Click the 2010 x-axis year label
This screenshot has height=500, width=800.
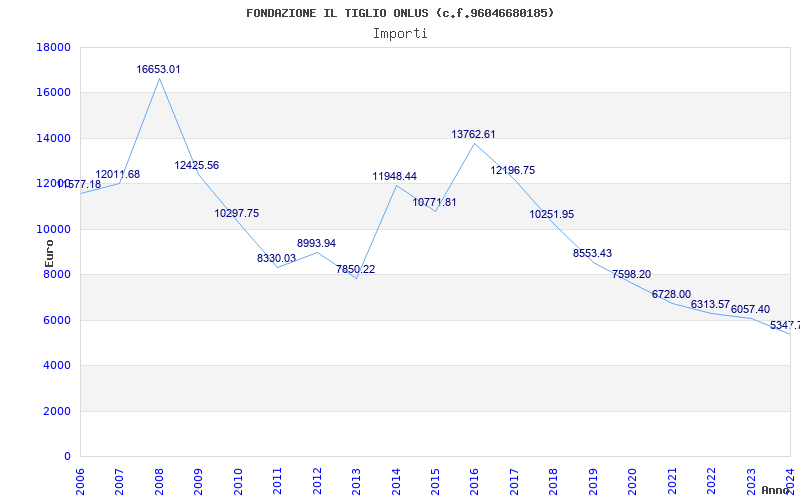(x=238, y=481)
